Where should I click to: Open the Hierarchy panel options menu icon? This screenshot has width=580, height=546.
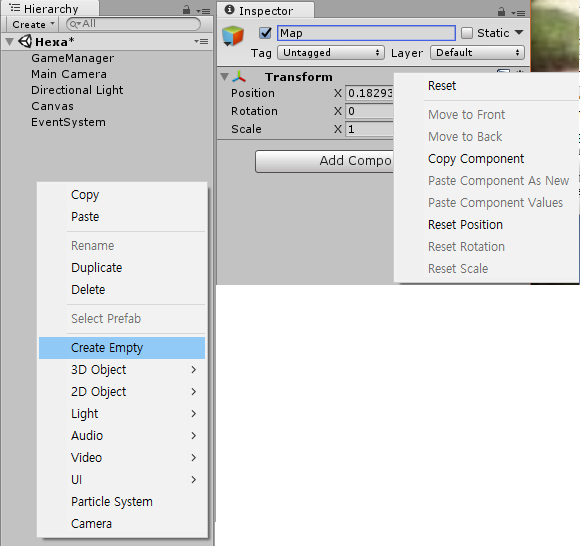[x=203, y=11]
